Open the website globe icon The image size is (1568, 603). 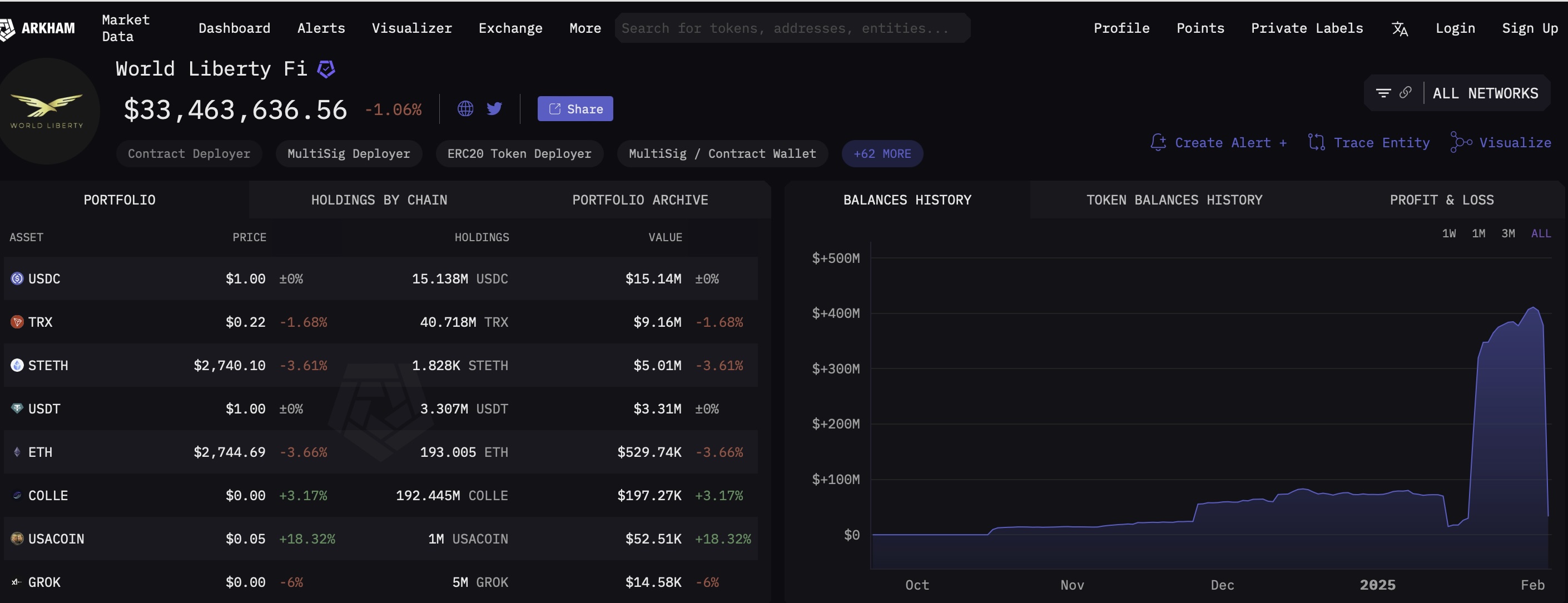pyautogui.click(x=465, y=109)
